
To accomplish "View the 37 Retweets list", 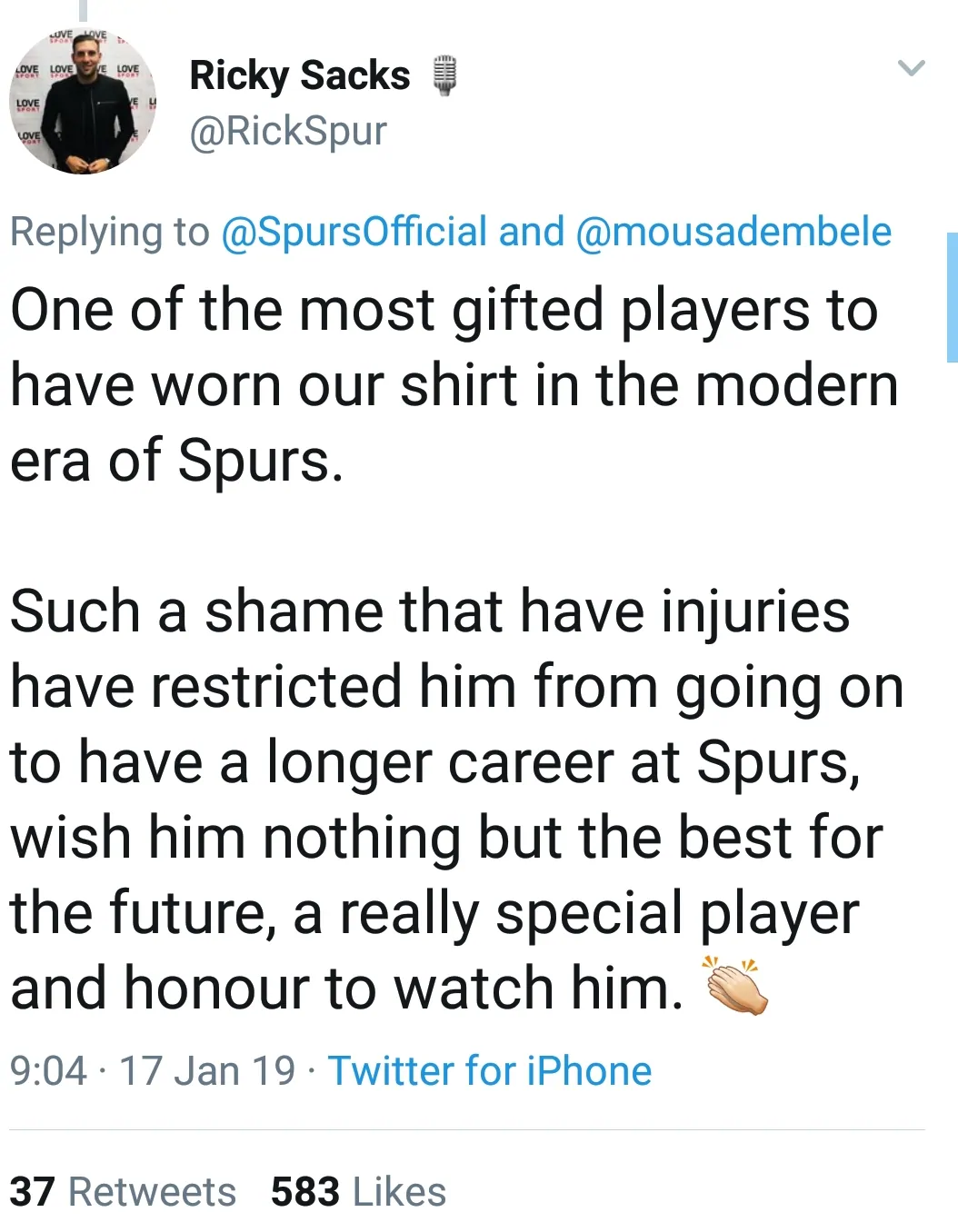I will point(123,1191).
